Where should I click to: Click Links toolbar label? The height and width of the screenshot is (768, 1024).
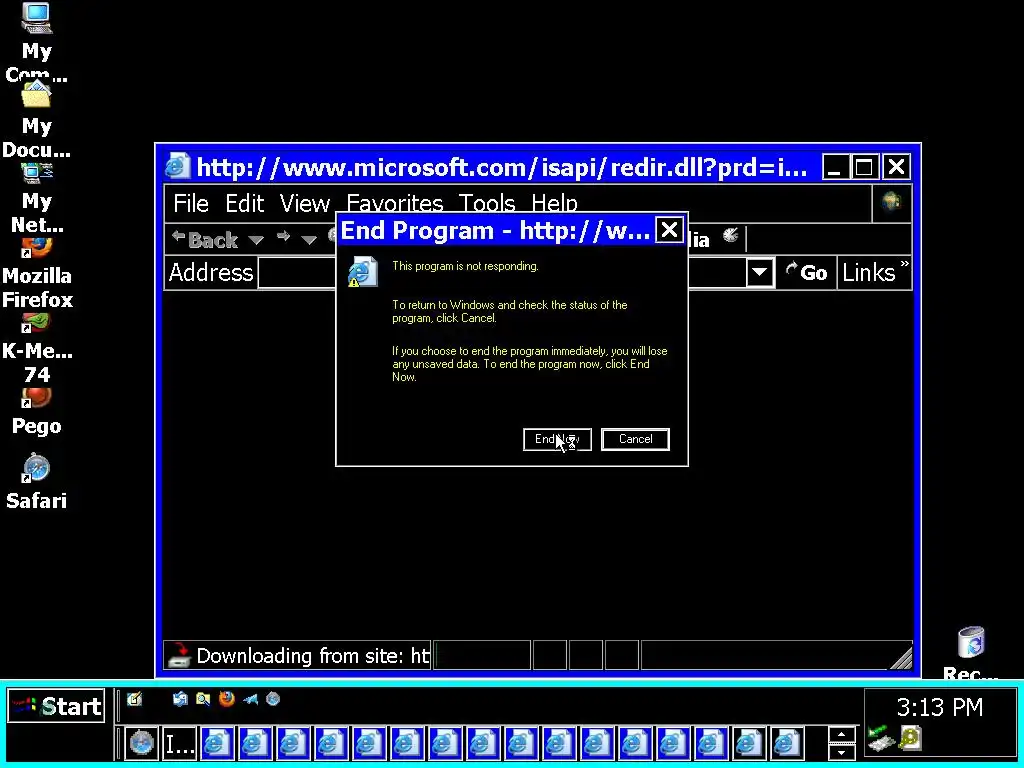pos(868,272)
